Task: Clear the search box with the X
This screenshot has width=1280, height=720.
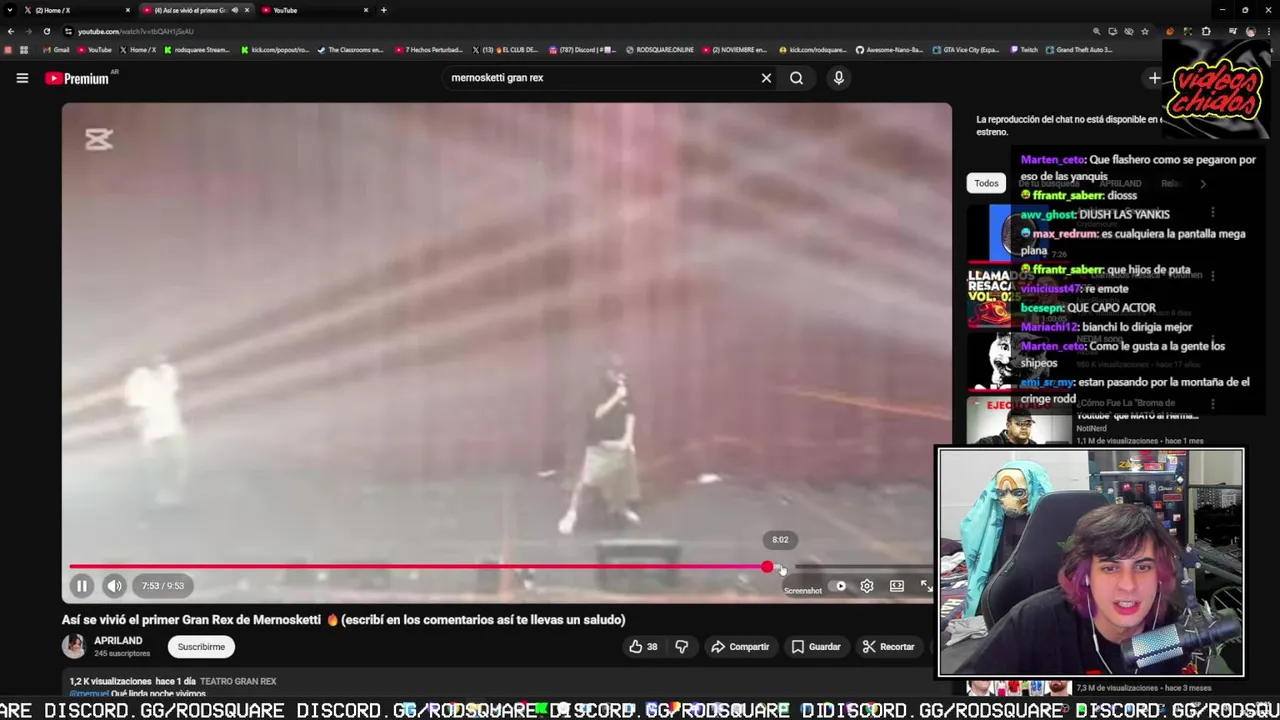Action: (766, 78)
